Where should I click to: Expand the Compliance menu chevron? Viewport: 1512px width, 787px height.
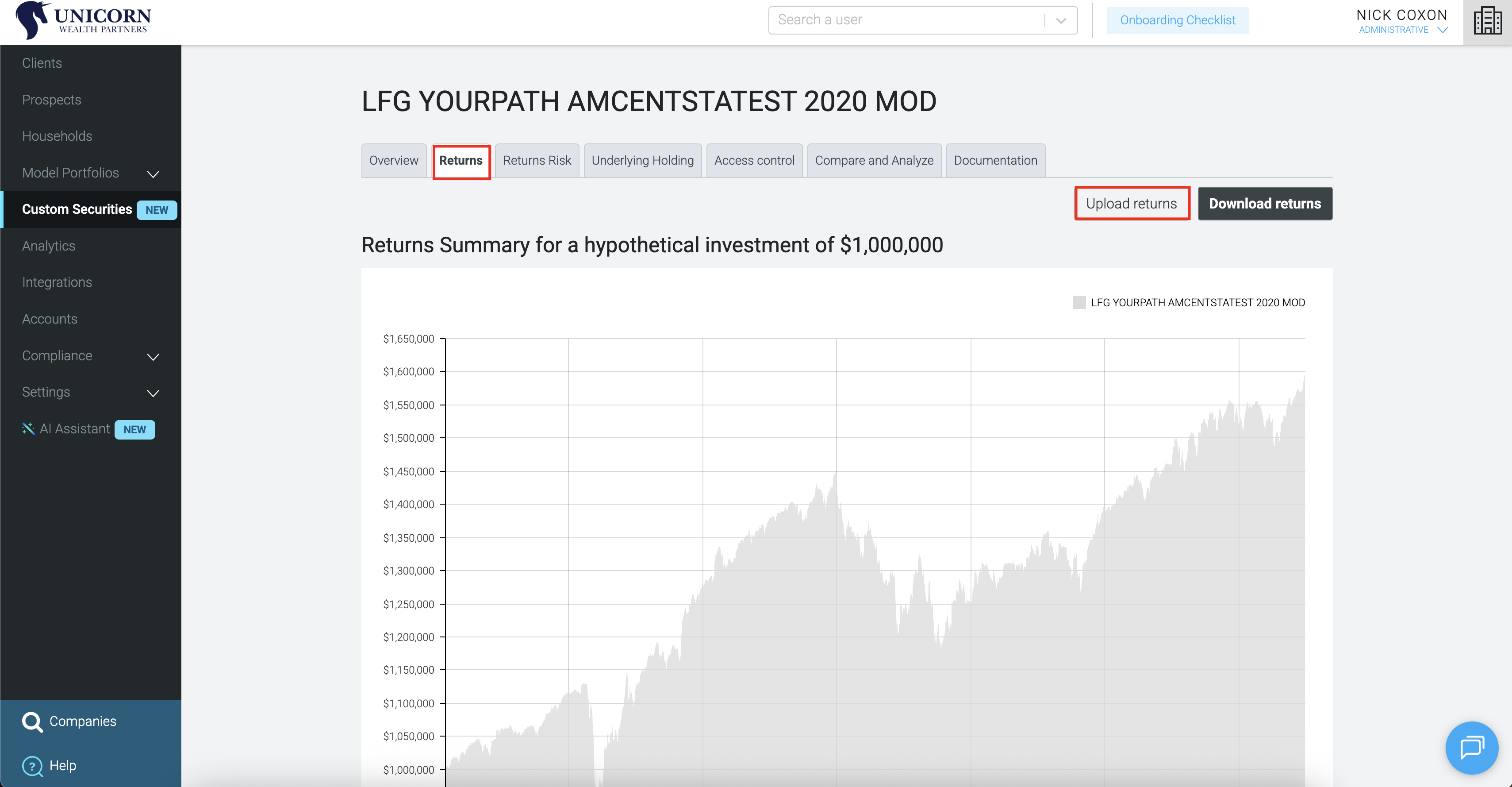pyautogui.click(x=153, y=356)
